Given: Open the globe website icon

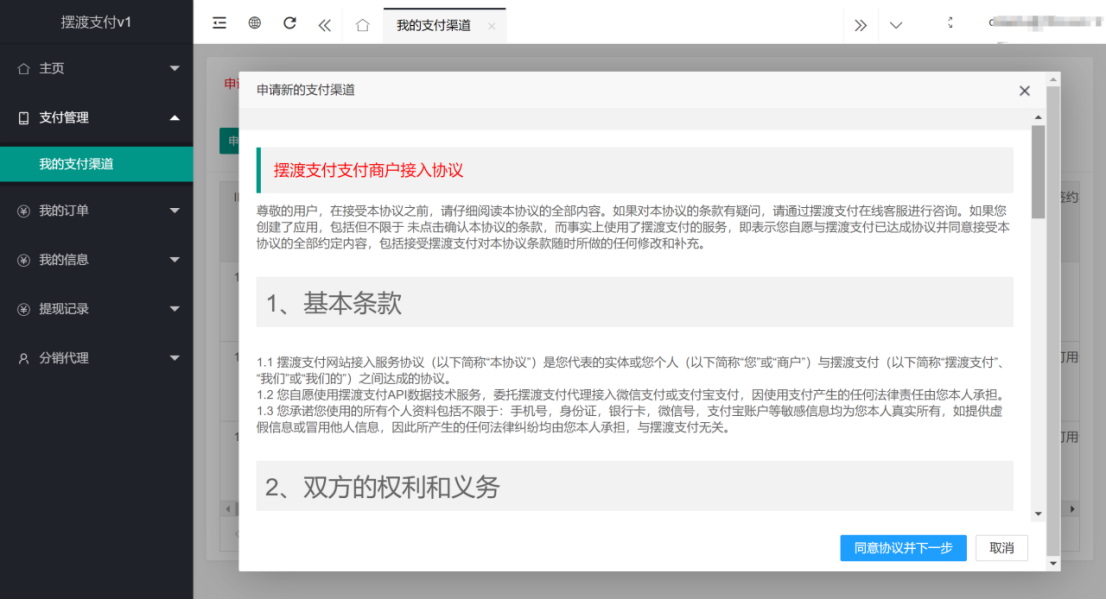Looking at the screenshot, I should pos(255,23).
